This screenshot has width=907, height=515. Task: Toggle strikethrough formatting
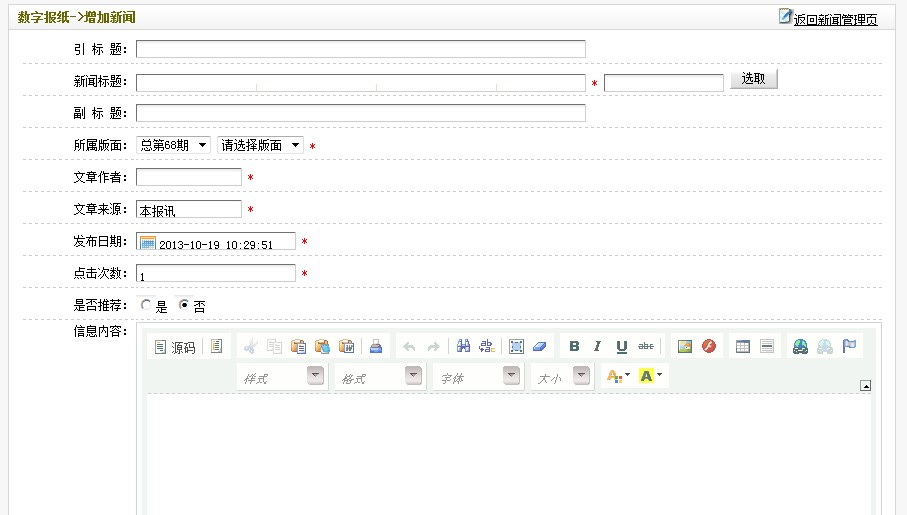click(646, 346)
